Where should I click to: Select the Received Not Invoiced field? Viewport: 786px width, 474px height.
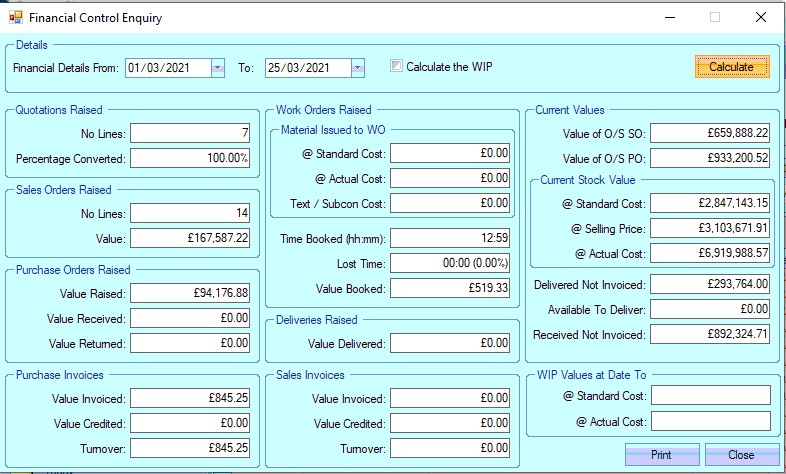click(x=711, y=334)
